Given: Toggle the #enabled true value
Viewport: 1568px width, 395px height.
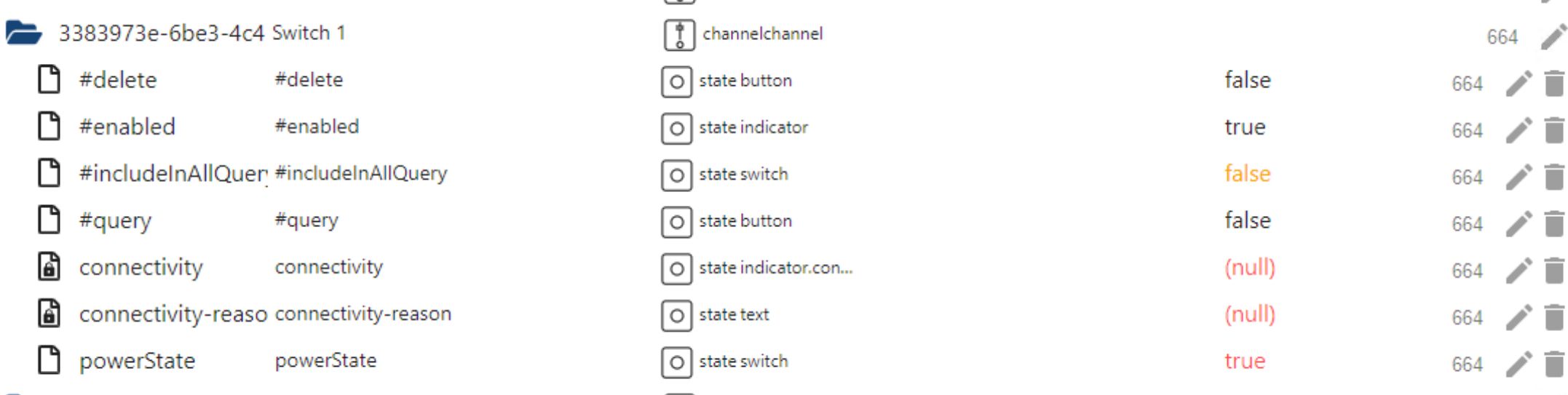Looking at the screenshot, I should (x=1245, y=127).
